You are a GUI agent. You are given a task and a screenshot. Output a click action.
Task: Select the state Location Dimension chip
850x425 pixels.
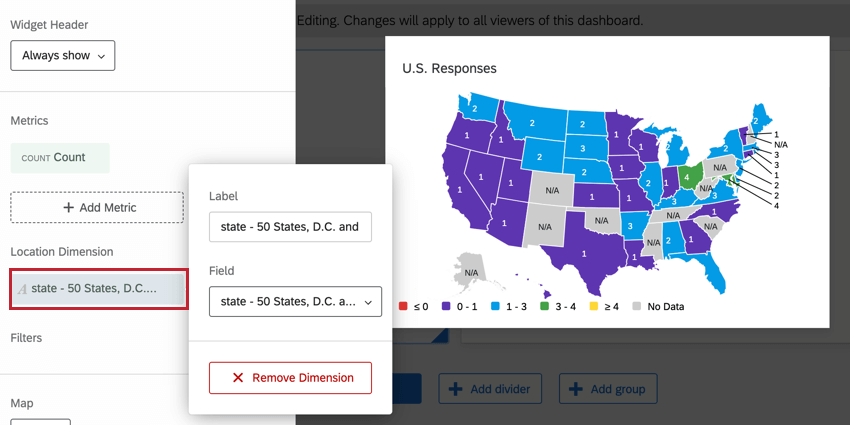98,289
